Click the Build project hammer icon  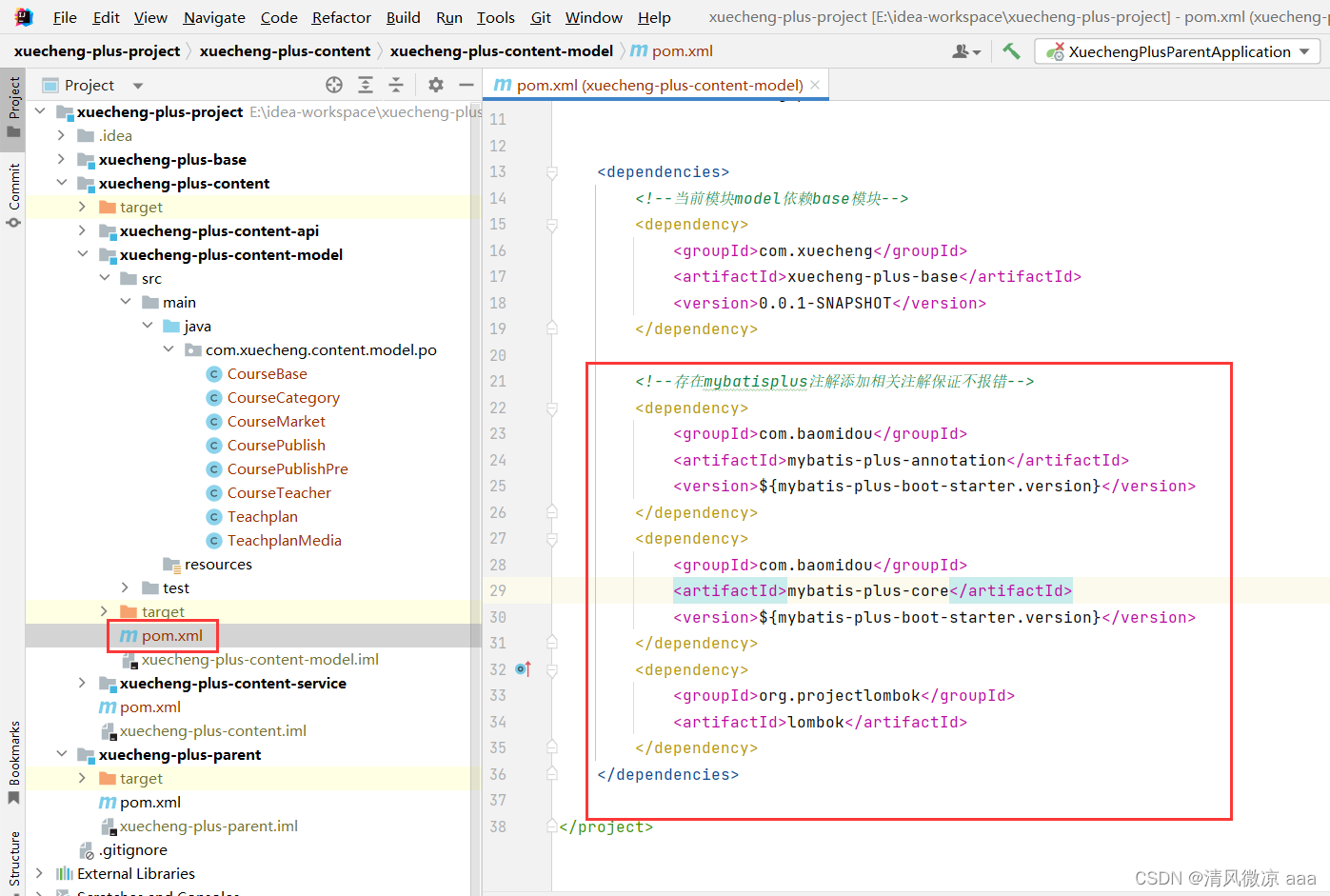[x=1011, y=51]
